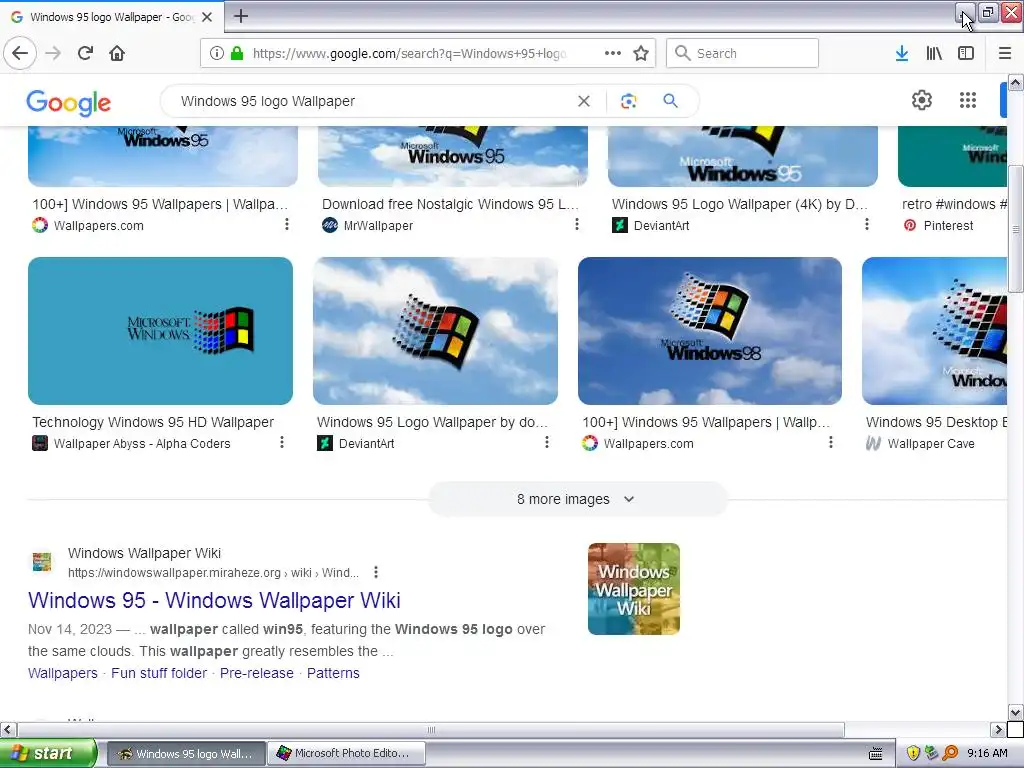
Task: Click the security shield tray icon
Action: click(913, 754)
